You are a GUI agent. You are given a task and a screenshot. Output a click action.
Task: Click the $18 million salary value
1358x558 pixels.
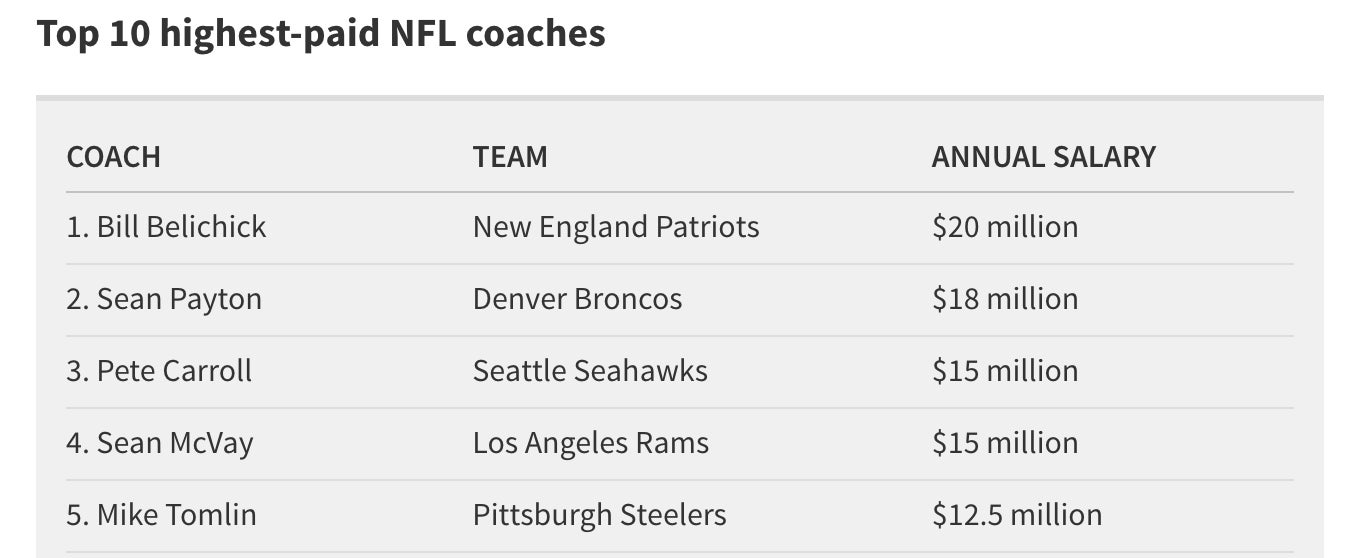[x=1005, y=299]
